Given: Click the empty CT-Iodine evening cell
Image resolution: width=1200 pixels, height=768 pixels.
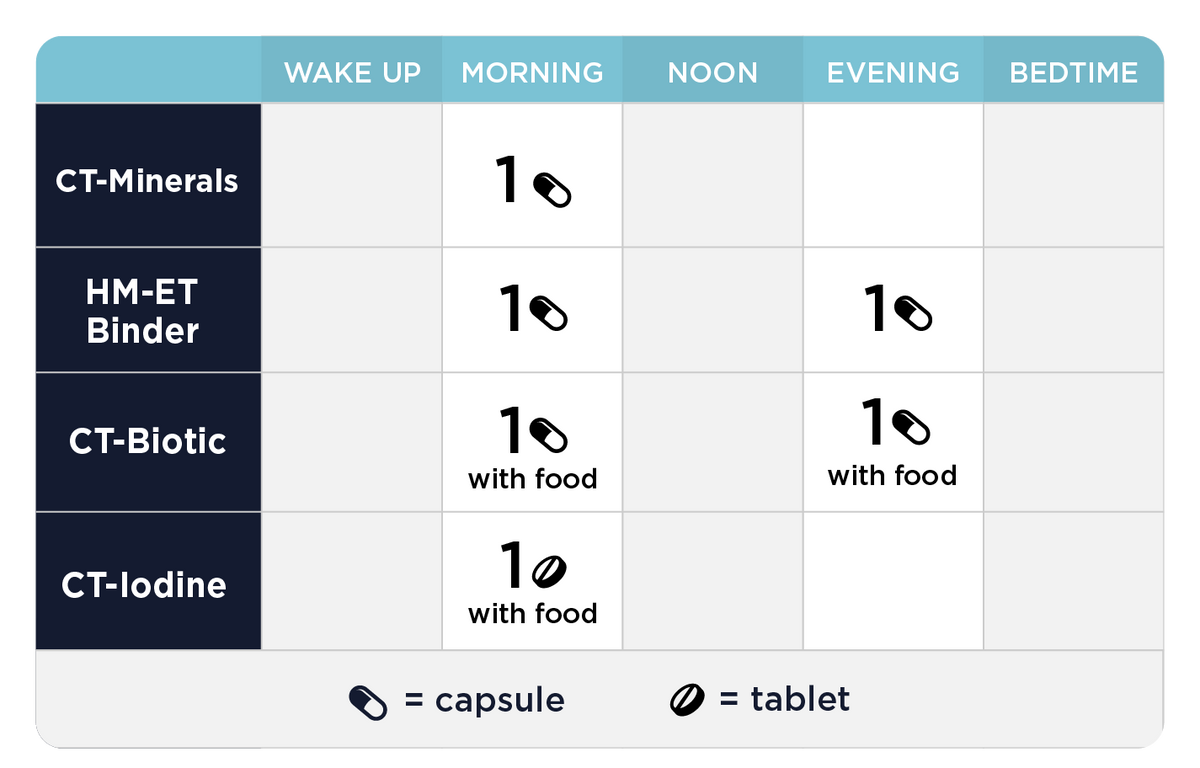Looking at the screenshot, I should [893, 581].
